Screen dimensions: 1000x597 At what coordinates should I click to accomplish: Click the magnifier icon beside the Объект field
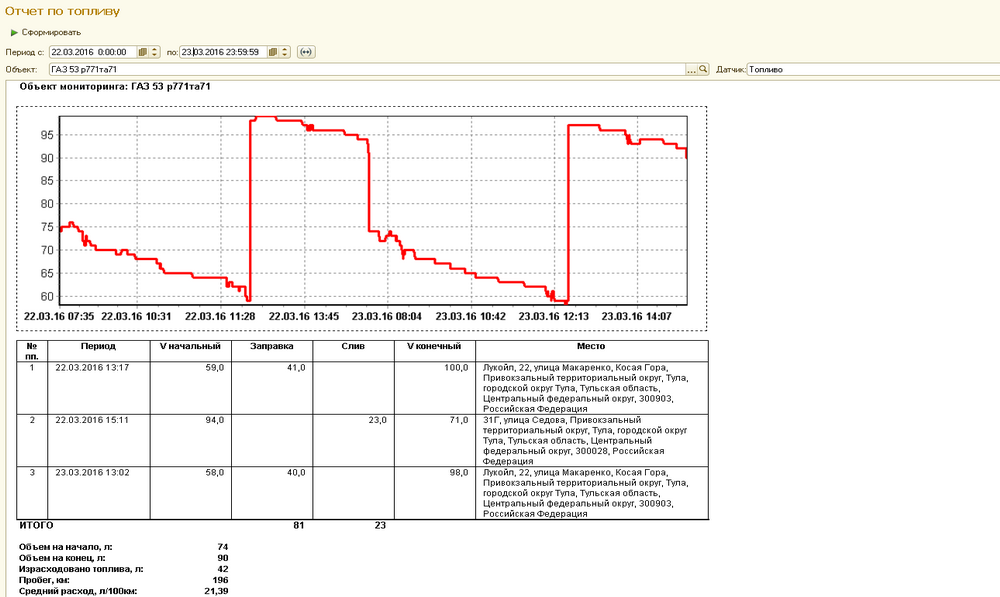(x=703, y=70)
